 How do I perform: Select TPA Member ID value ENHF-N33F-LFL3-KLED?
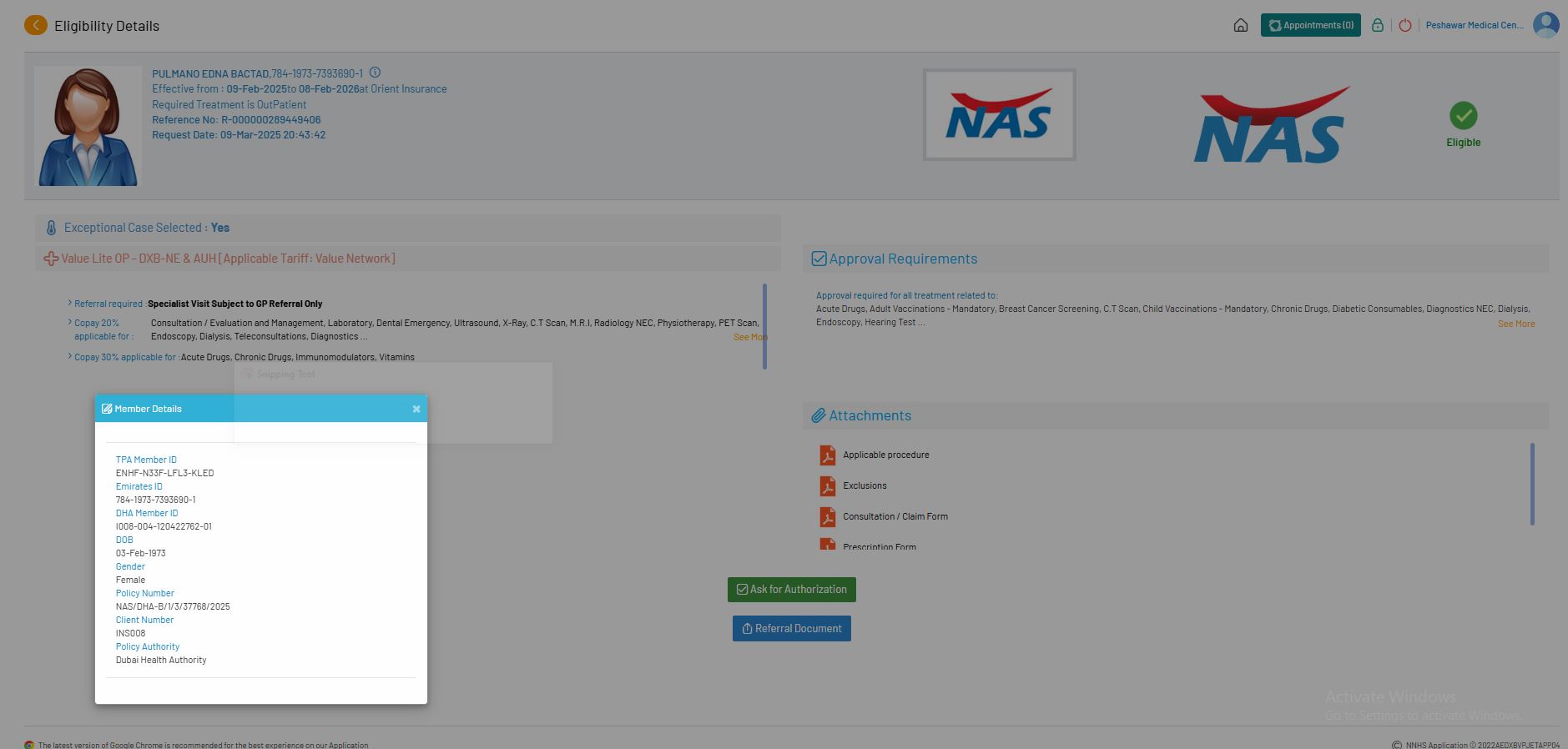[164, 473]
